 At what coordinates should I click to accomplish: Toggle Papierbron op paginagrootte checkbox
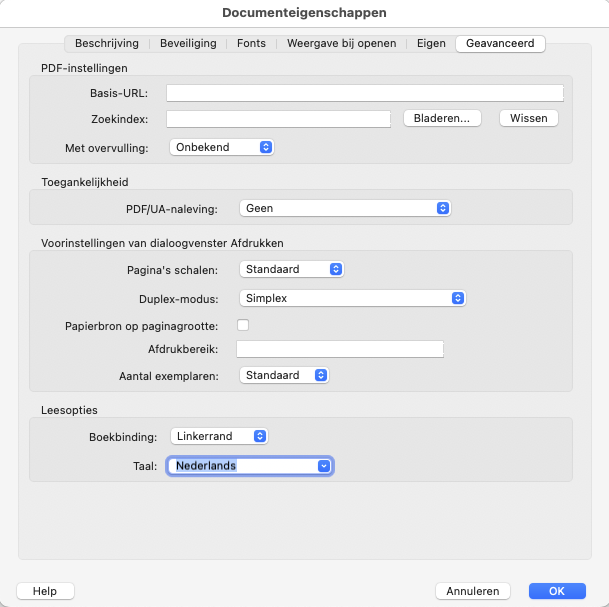pos(243,325)
